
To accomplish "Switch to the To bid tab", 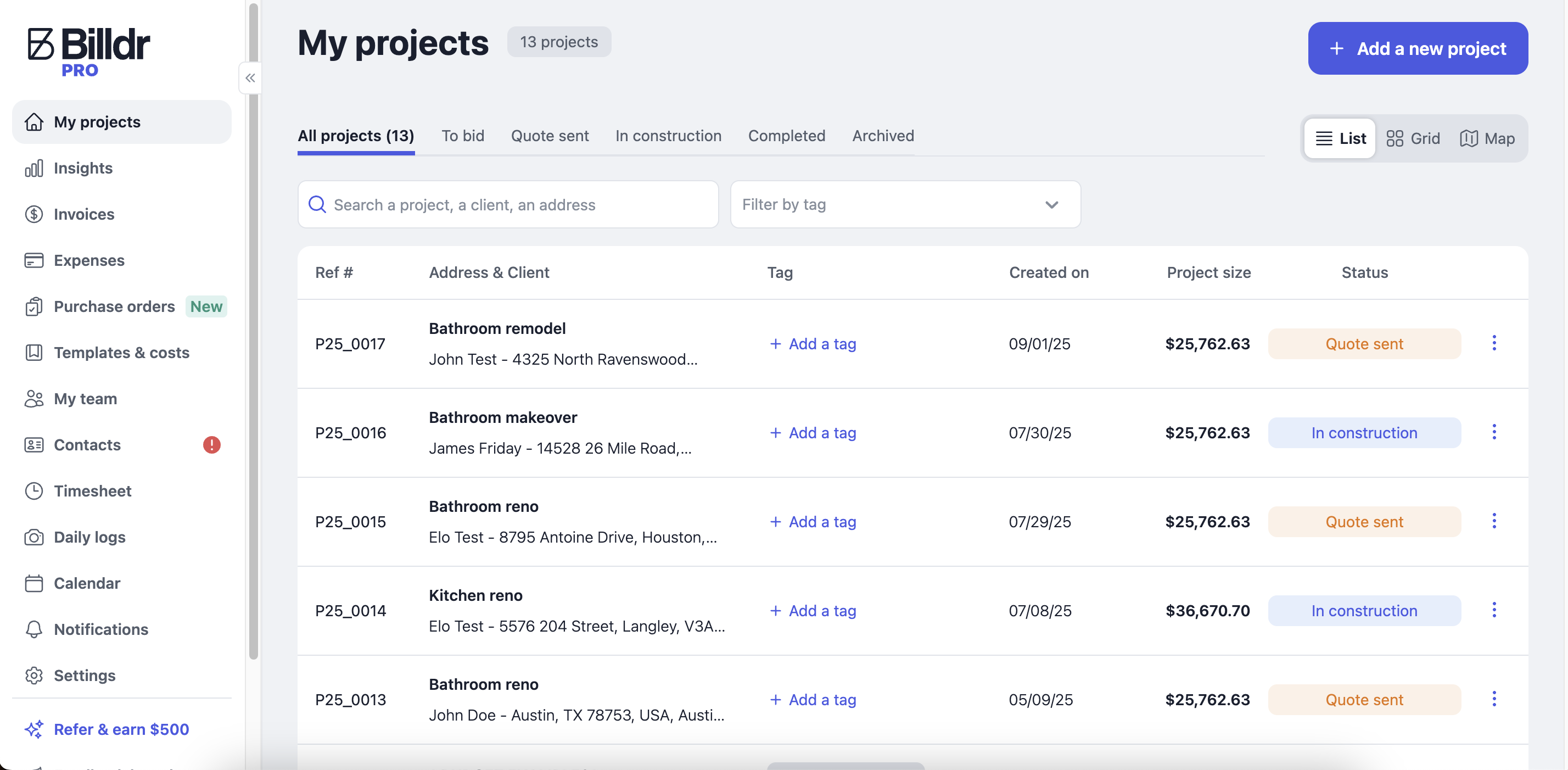I will (x=463, y=136).
